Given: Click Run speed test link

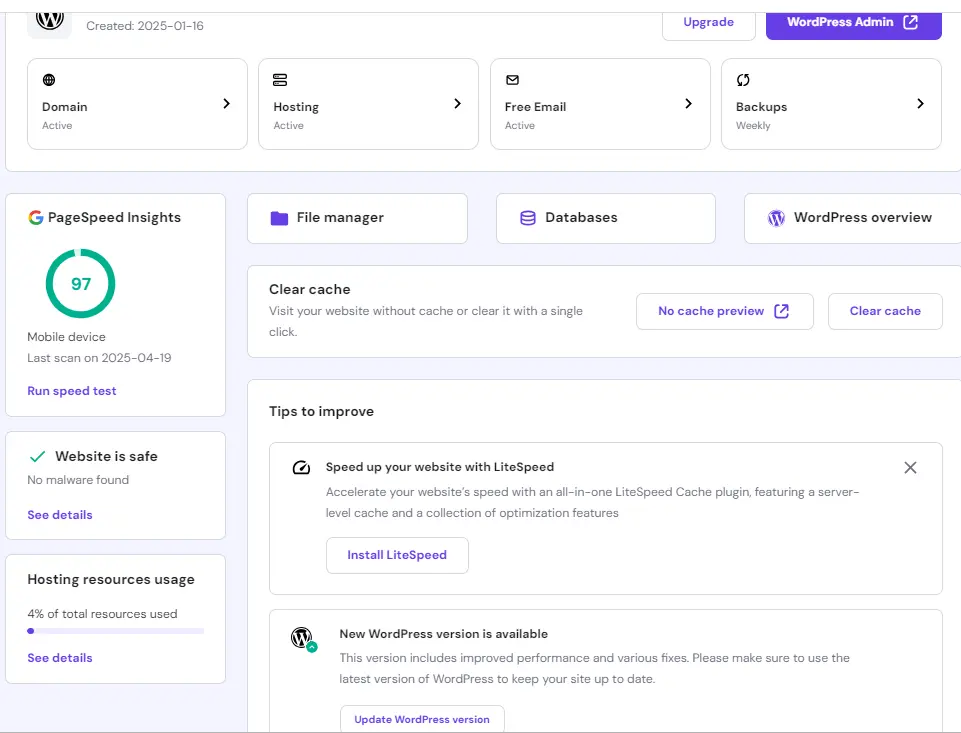Looking at the screenshot, I should 72,391.
